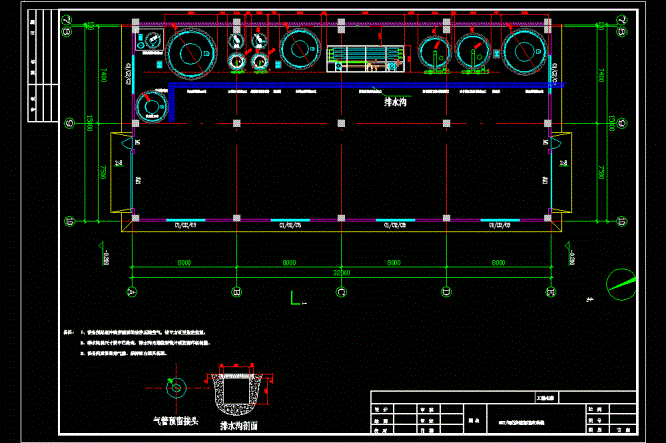Image resolution: width=666 pixels, height=443 pixels.
Task: Click grid axis bubble B at the bottom
Action: click(237, 292)
